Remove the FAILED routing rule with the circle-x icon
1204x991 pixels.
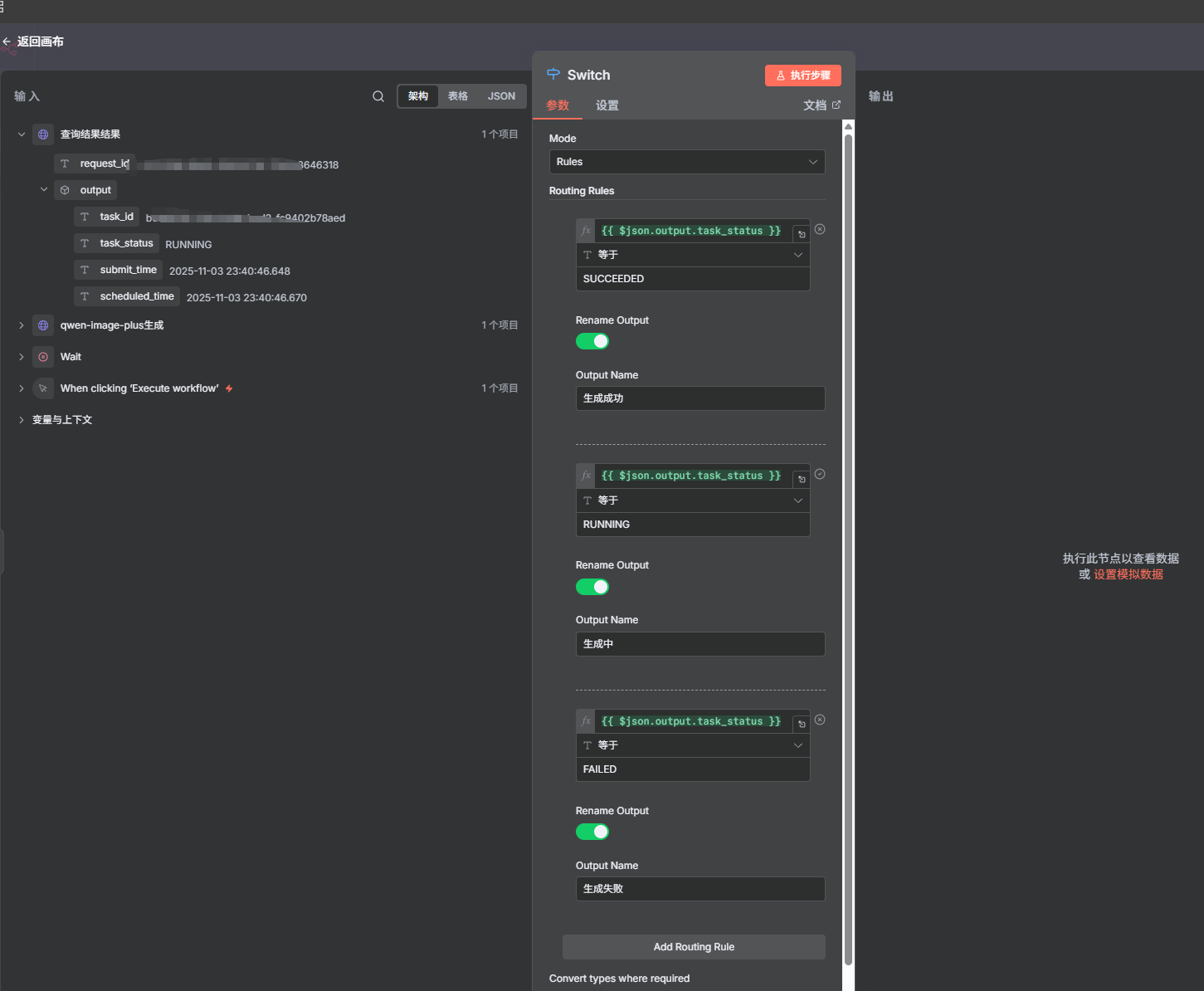[x=820, y=720]
